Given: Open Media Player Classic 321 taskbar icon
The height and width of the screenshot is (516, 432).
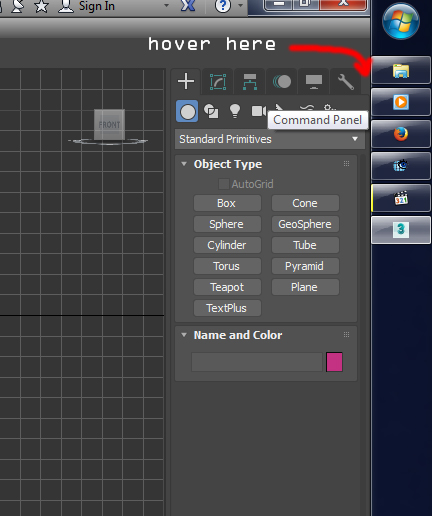Looking at the screenshot, I should click(401, 198).
